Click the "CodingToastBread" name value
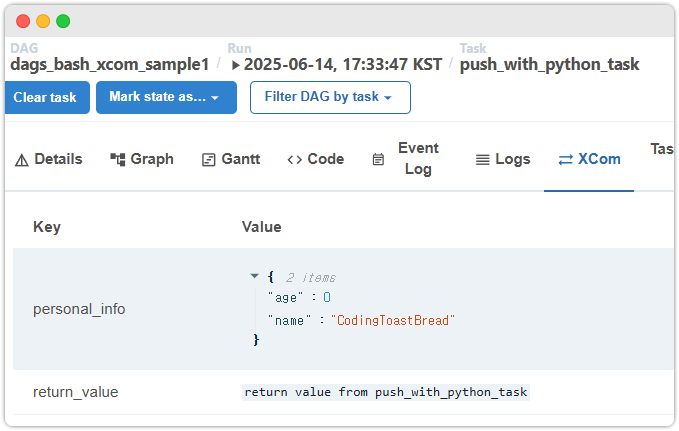This screenshot has height=431, width=679. 392,320
